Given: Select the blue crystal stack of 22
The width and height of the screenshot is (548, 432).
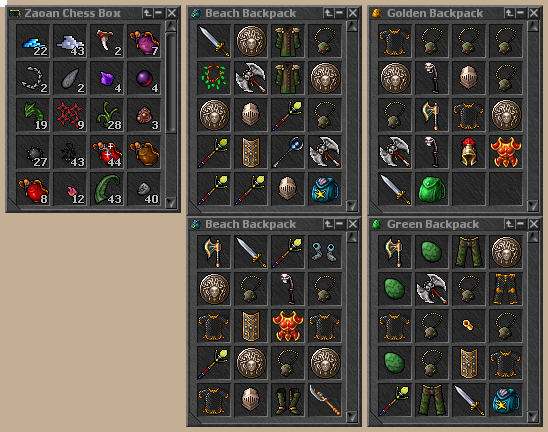Looking at the screenshot, I should [x=33, y=41].
